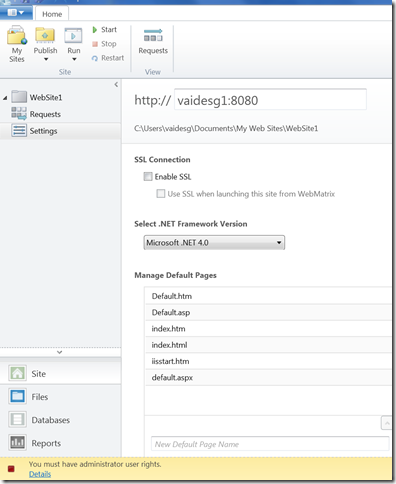Restart the site from the ribbon
Screen dimensions: 396x484
point(108,58)
